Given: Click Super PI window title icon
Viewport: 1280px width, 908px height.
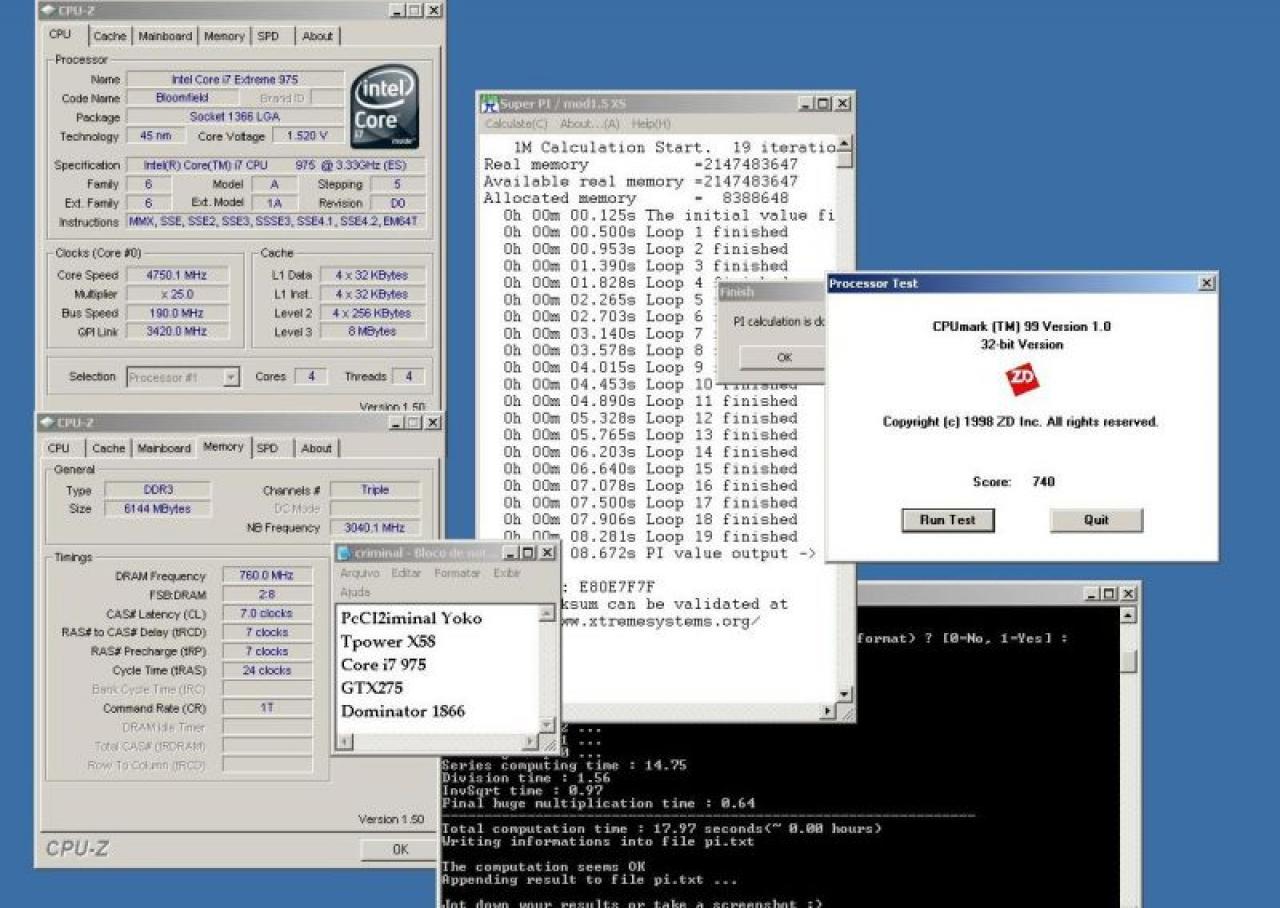Looking at the screenshot, I should pos(489,104).
